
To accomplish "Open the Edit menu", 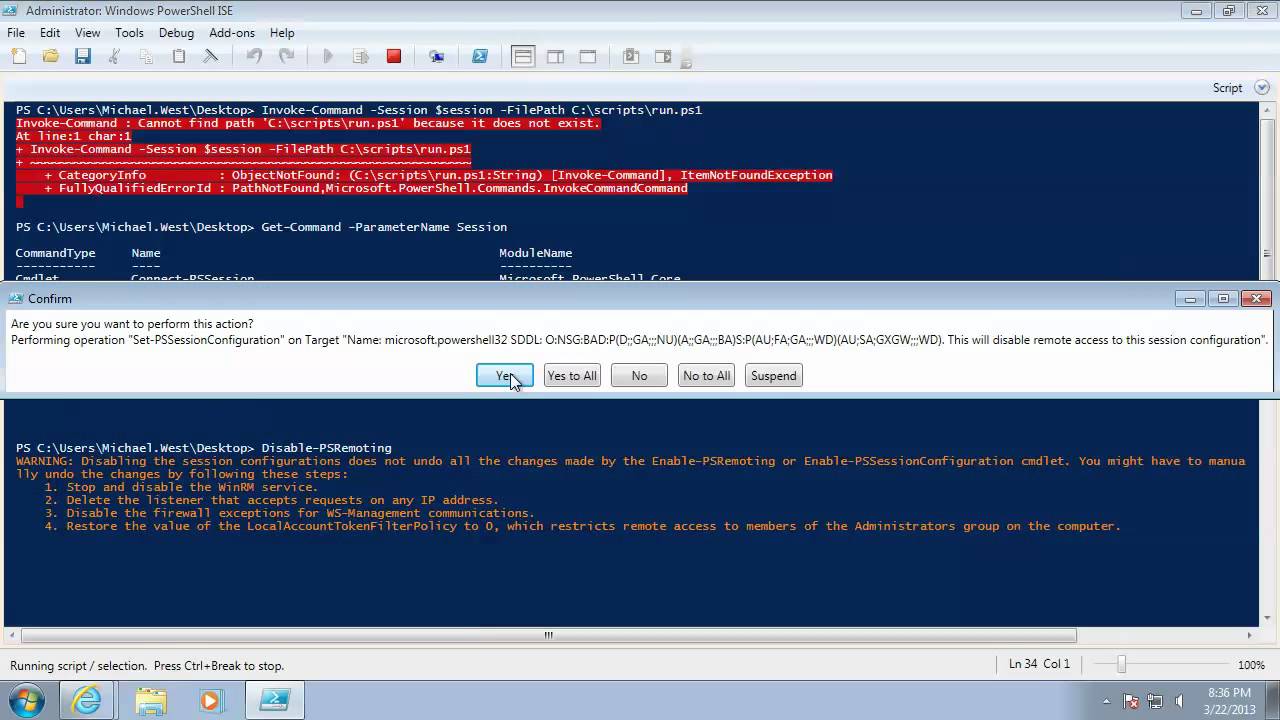I will pos(50,33).
